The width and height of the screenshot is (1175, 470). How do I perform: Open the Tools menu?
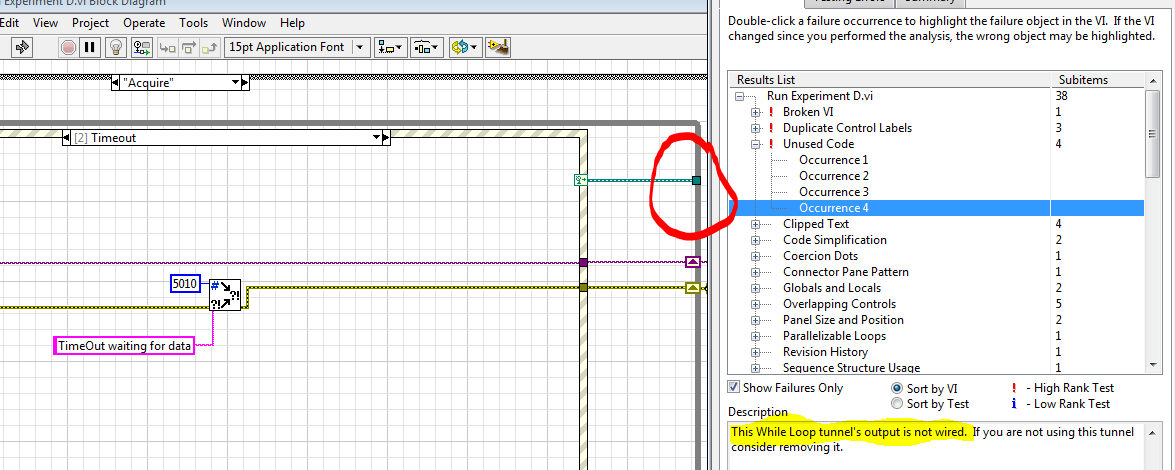click(194, 22)
